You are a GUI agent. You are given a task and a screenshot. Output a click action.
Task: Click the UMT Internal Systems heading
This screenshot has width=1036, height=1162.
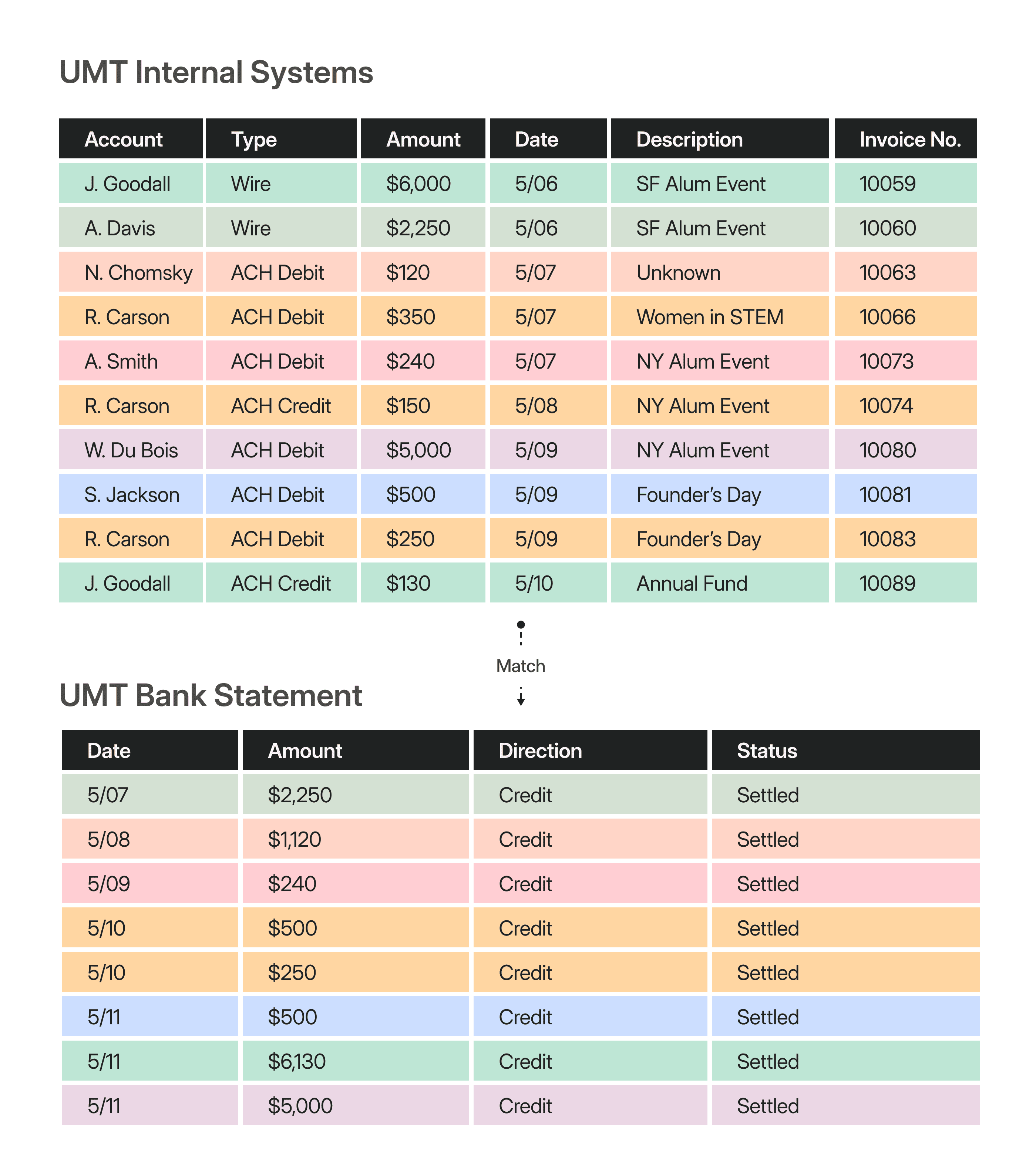(216, 72)
